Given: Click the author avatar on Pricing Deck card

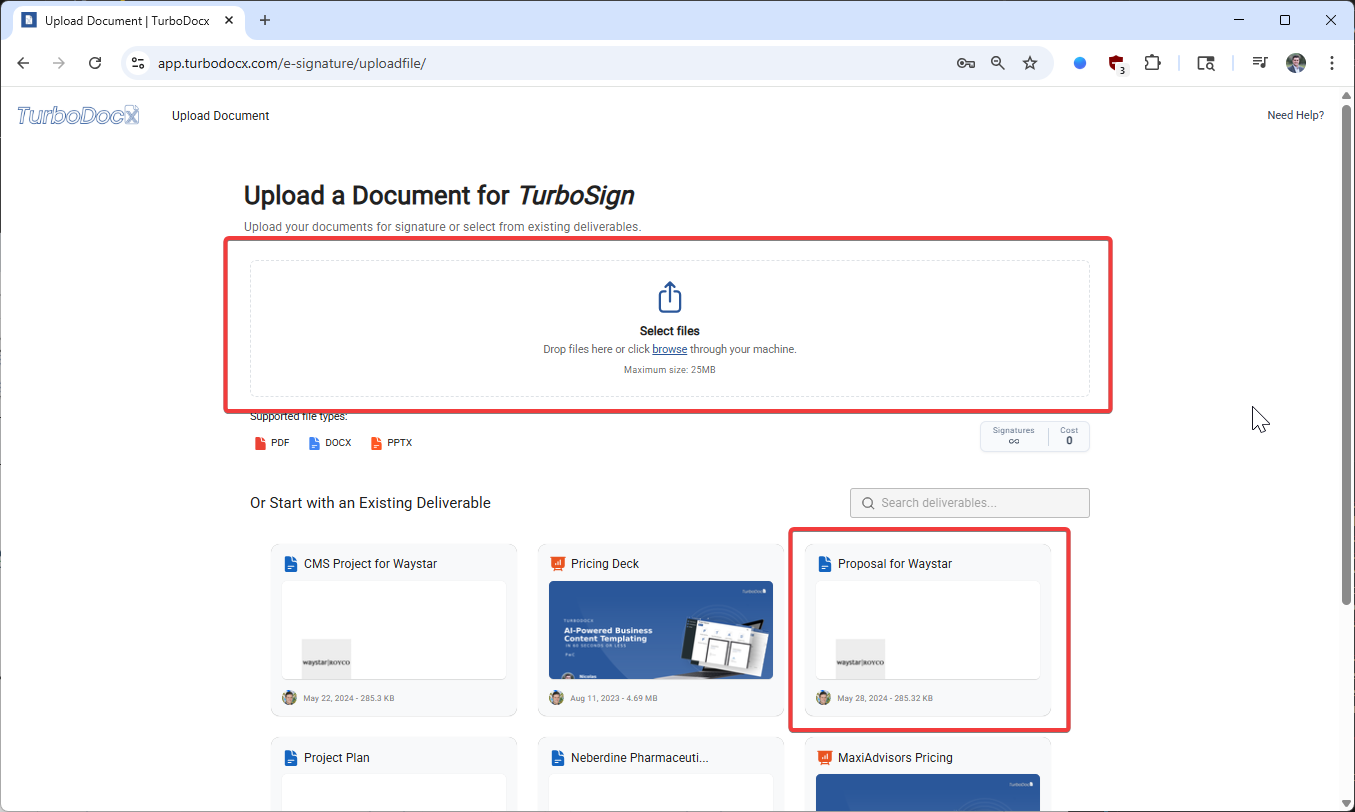Looking at the screenshot, I should point(557,698).
